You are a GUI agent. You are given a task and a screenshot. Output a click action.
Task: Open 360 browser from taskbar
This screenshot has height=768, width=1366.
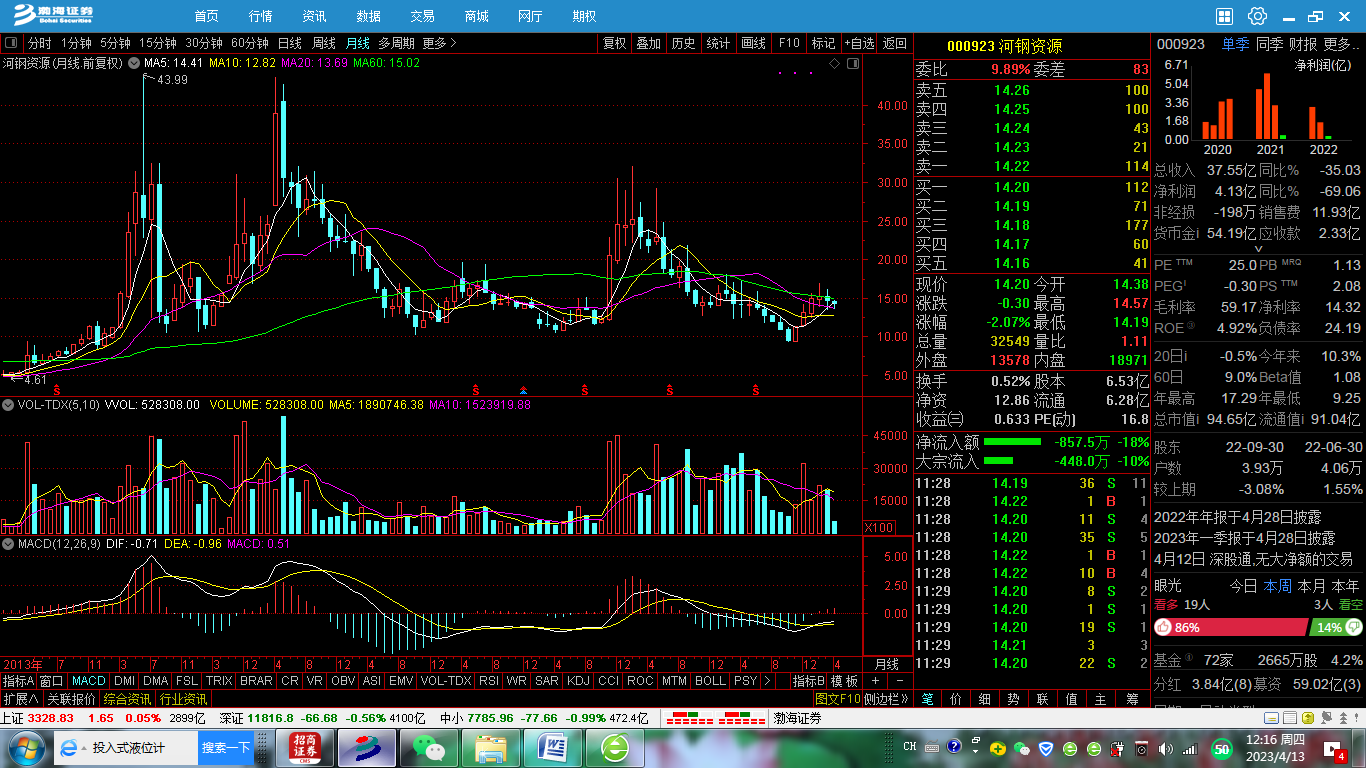click(x=614, y=748)
